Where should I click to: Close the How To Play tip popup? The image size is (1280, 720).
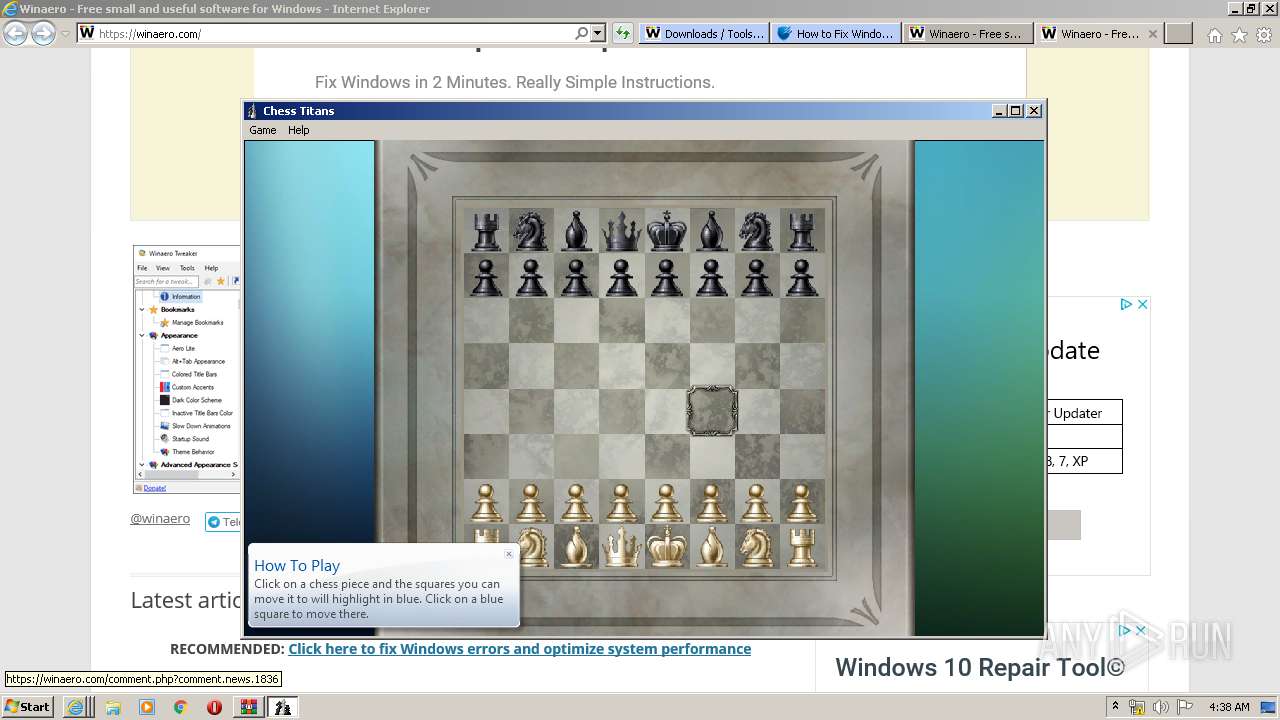click(509, 553)
